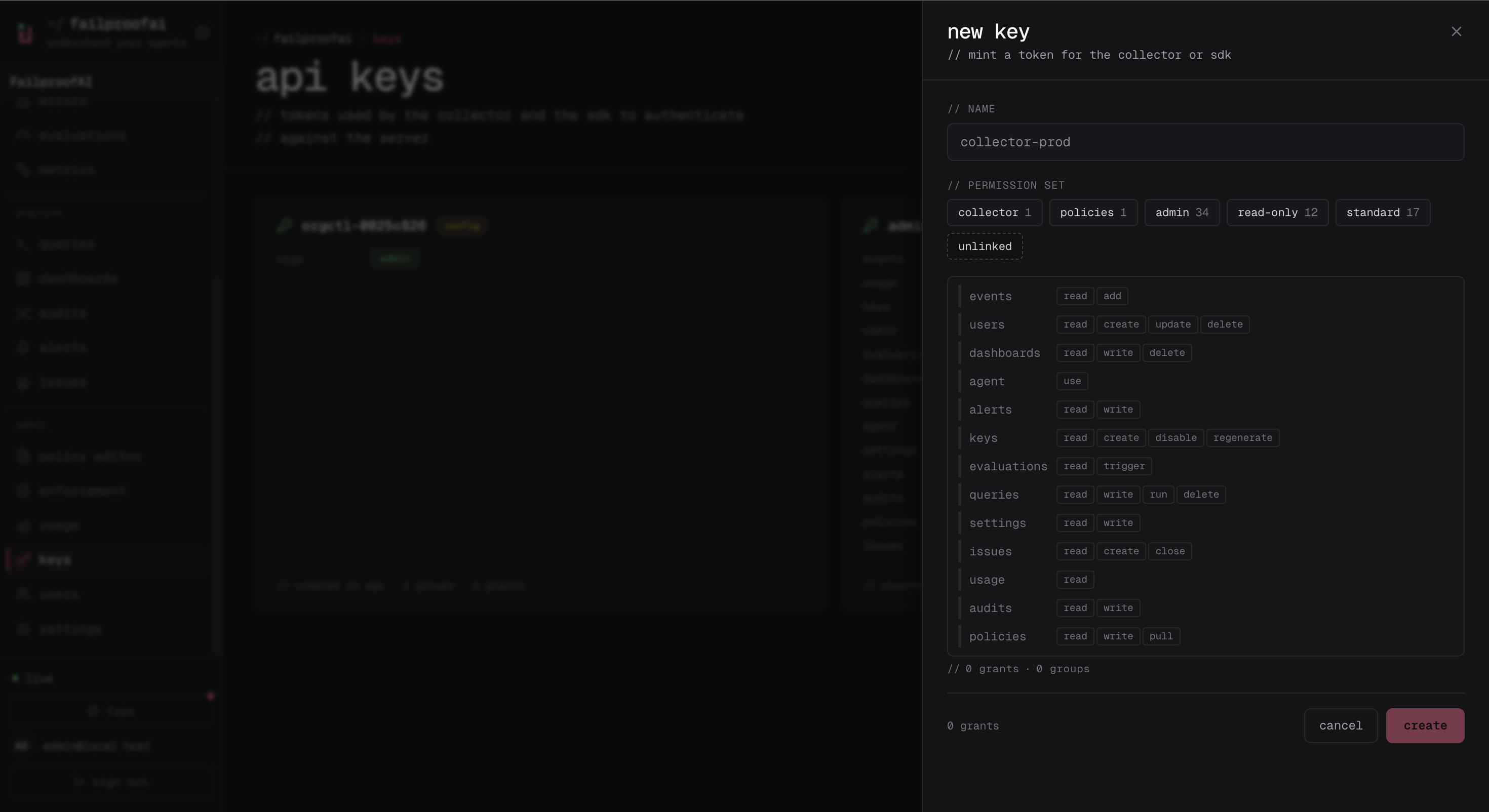Image resolution: width=1489 pixels, height=812 pixels.
Task: Toggle events read permission
Action: (1075, 296)
